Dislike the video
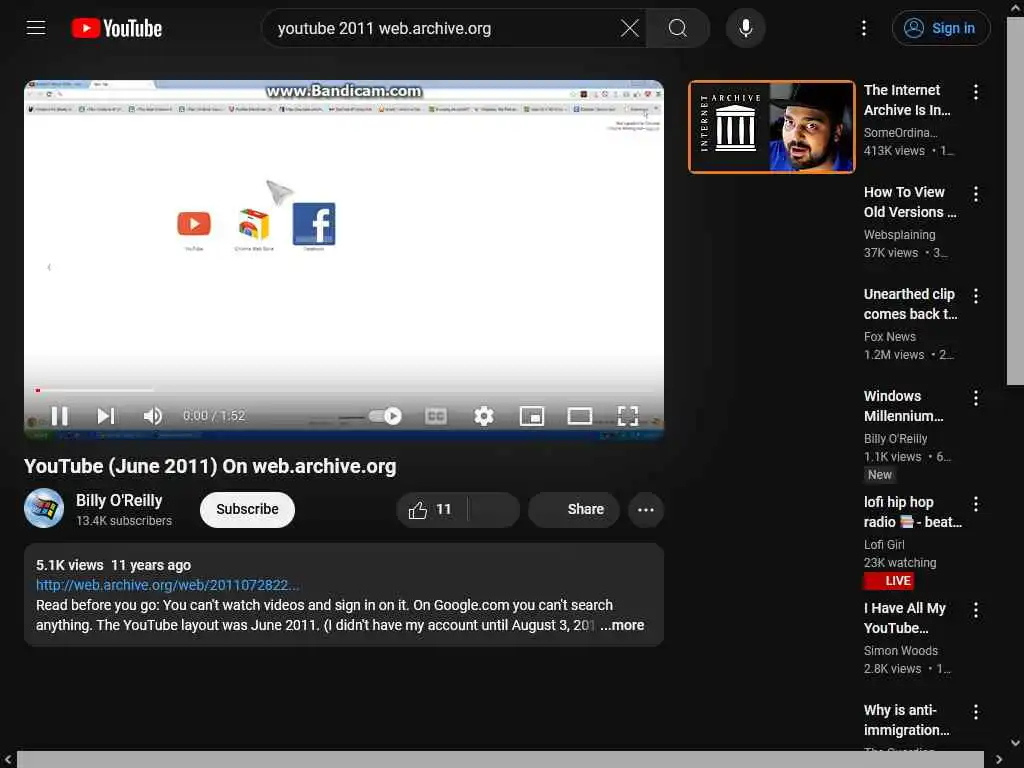 (x=494, y=509)
